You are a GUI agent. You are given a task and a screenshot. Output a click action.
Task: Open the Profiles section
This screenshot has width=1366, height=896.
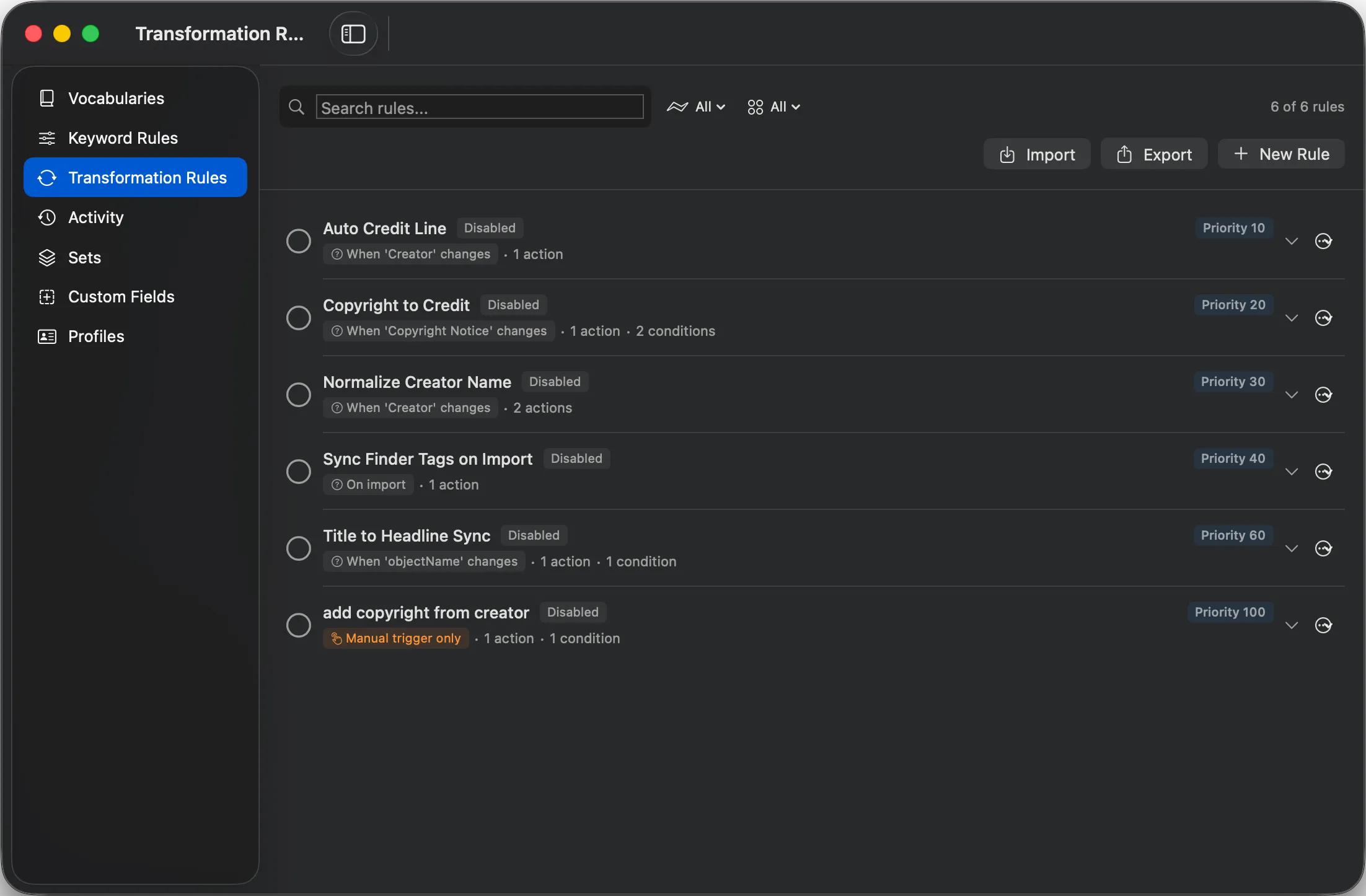135,336
